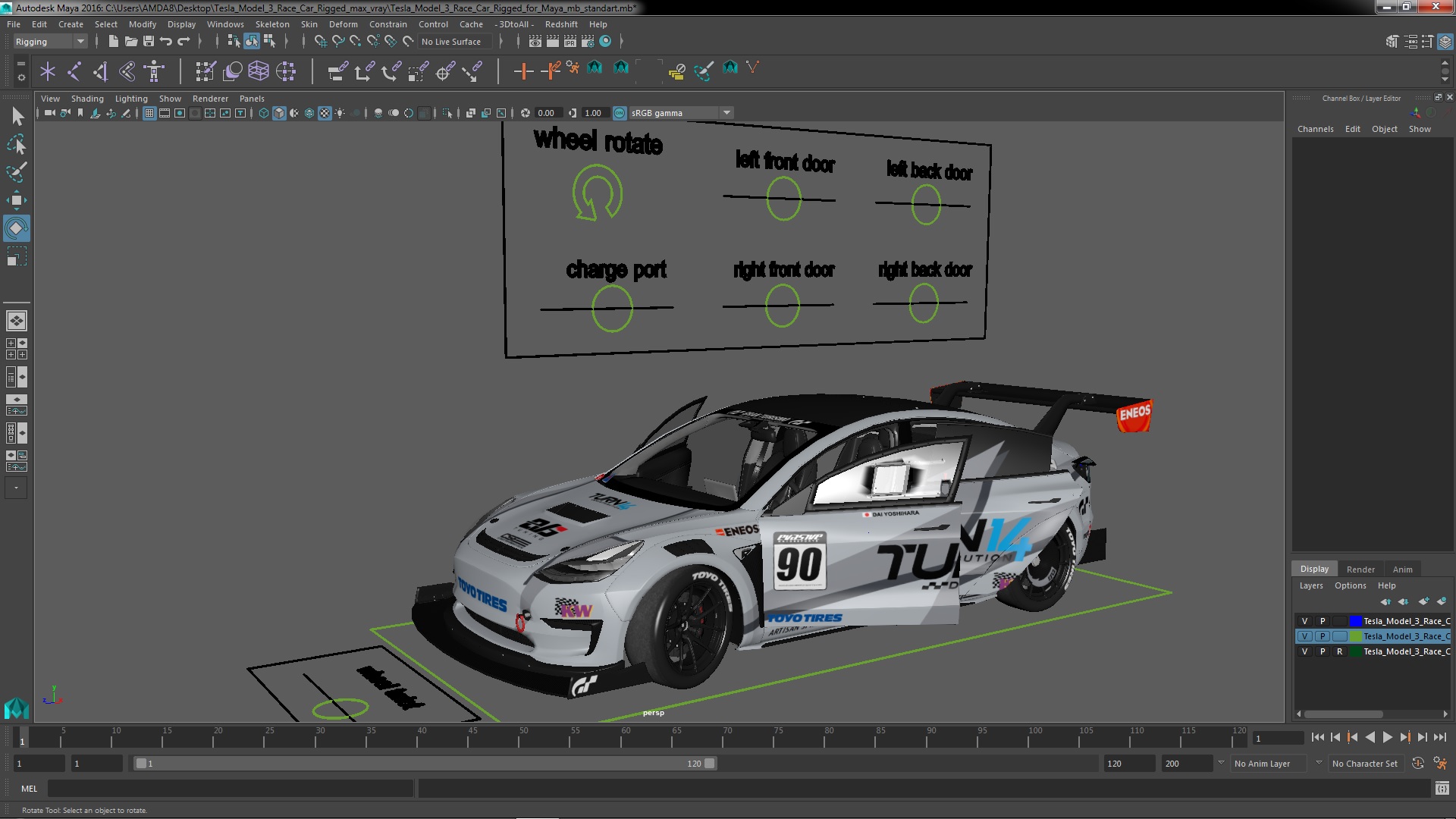
Task: Open the viewport Shading menu
Action: tap(87, 99)
